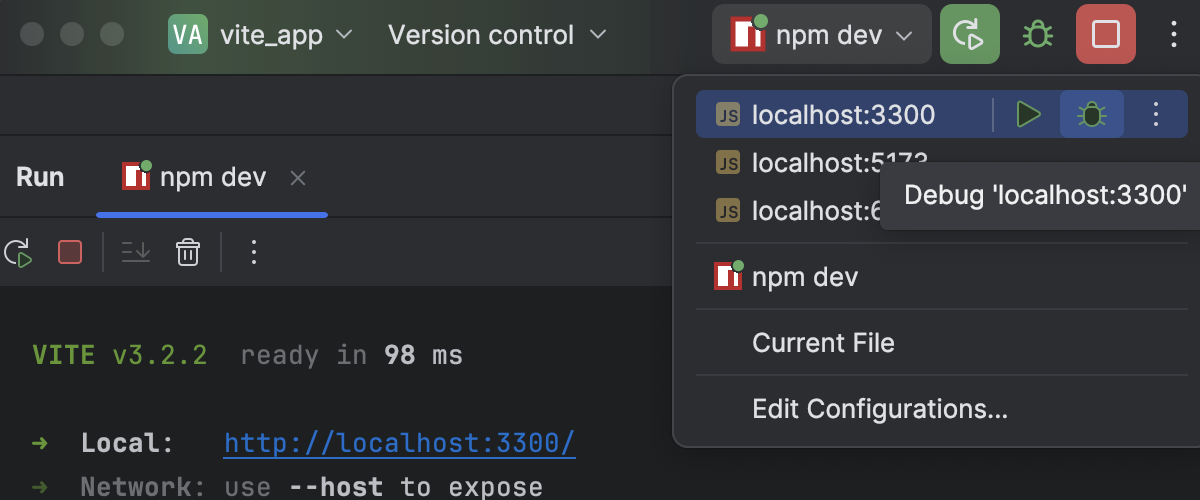Stop the running npm dev process
This screenshot has width=1200, height=500.
(1105, 35)
